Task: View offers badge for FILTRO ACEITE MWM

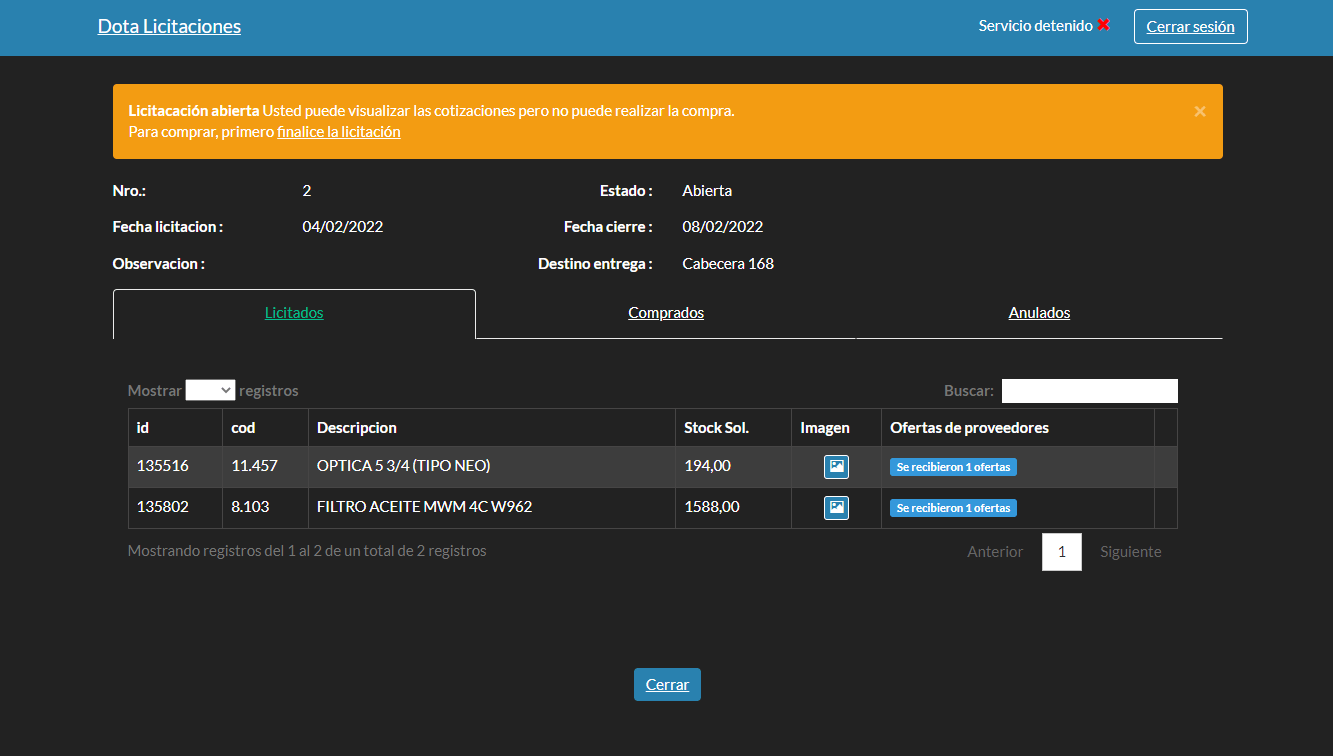Action: [953, 508]
